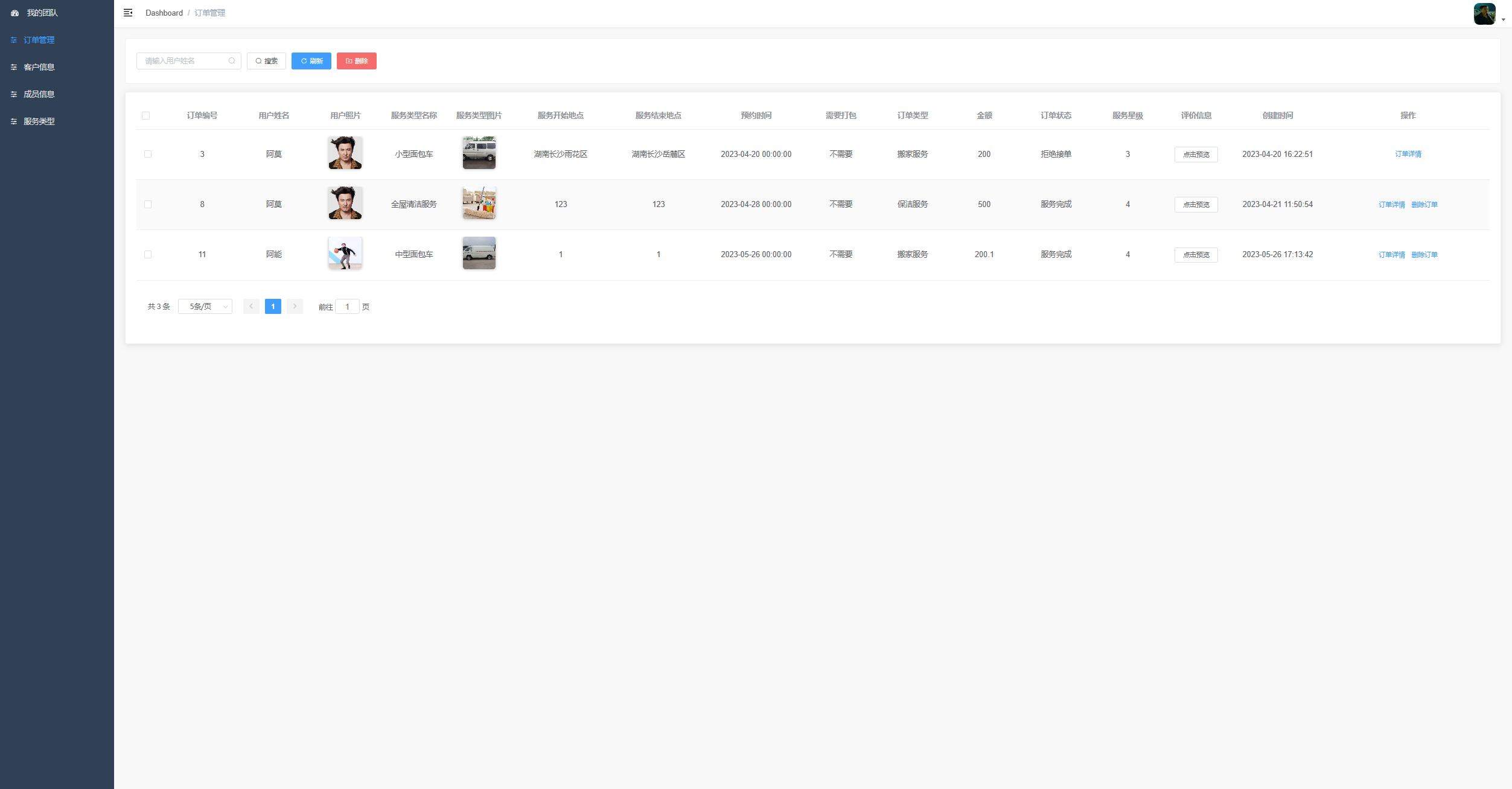The image size is (1512, 789).
Task: Click the icon next to 客户信息
Action: [14, 67]
